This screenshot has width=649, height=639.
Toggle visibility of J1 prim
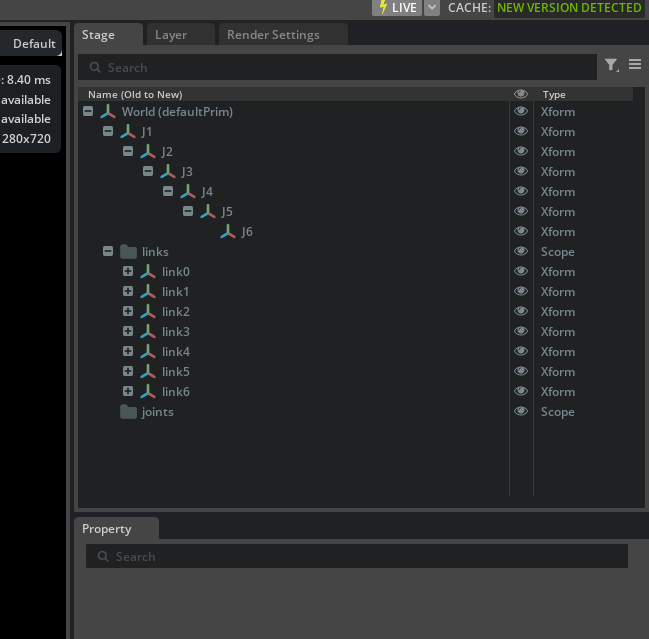521,132
